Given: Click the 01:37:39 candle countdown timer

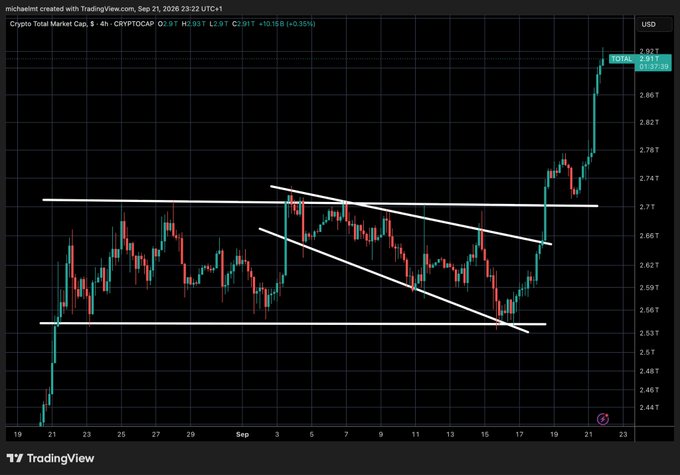Looking at the screenshot, I should (654, 66).
